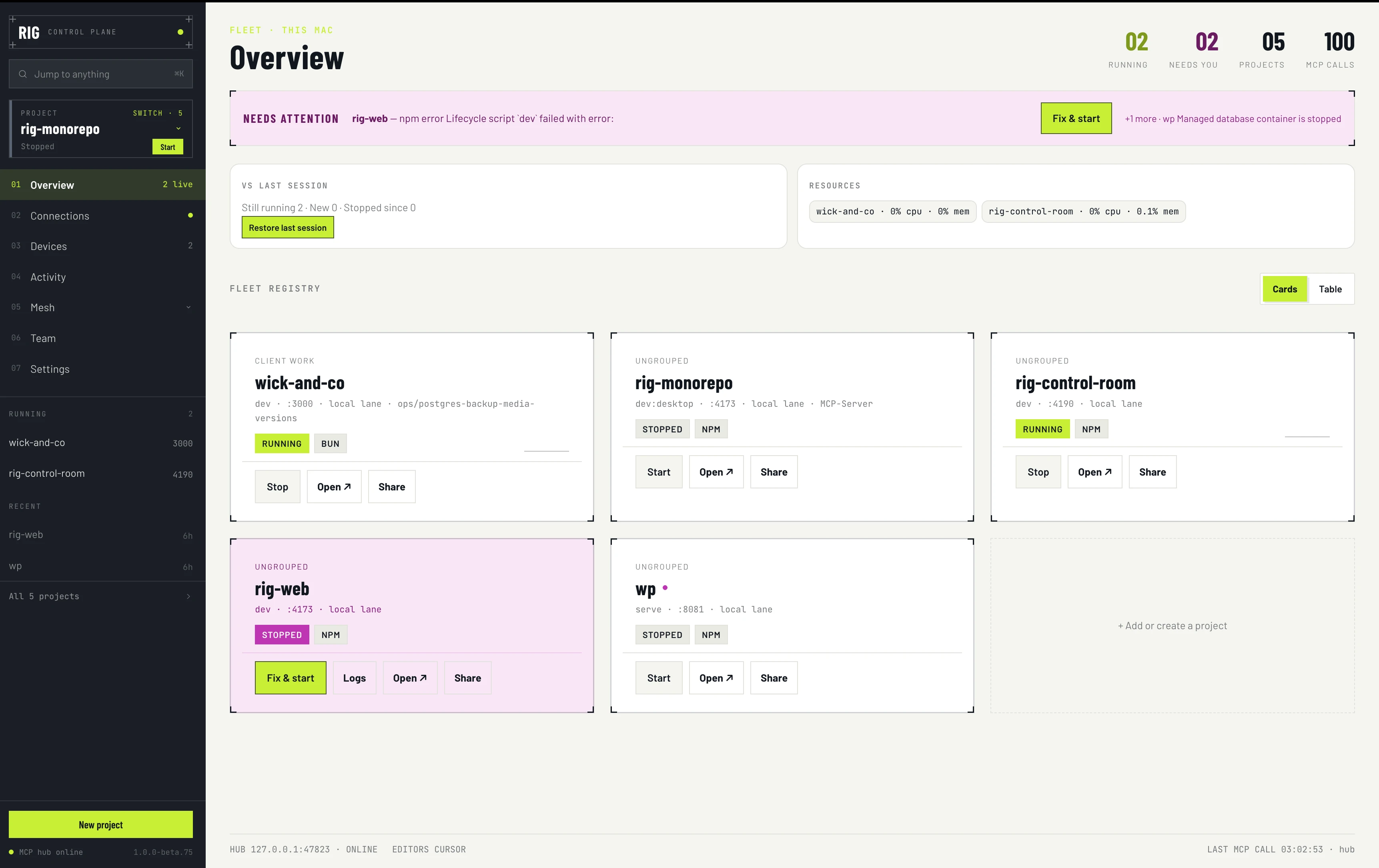Share the rig-monorepo project

[774, 472]
